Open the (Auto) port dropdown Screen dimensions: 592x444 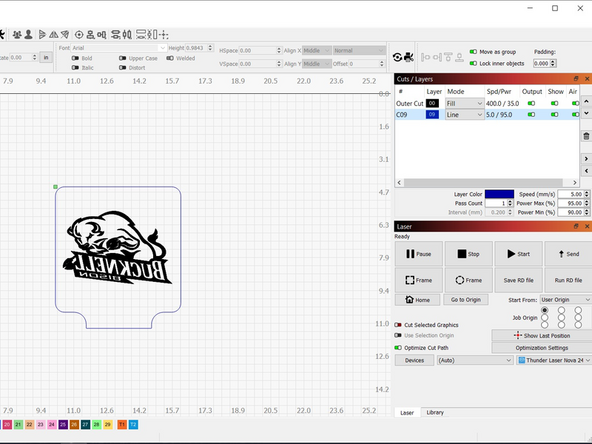click(x=475, y=360)
